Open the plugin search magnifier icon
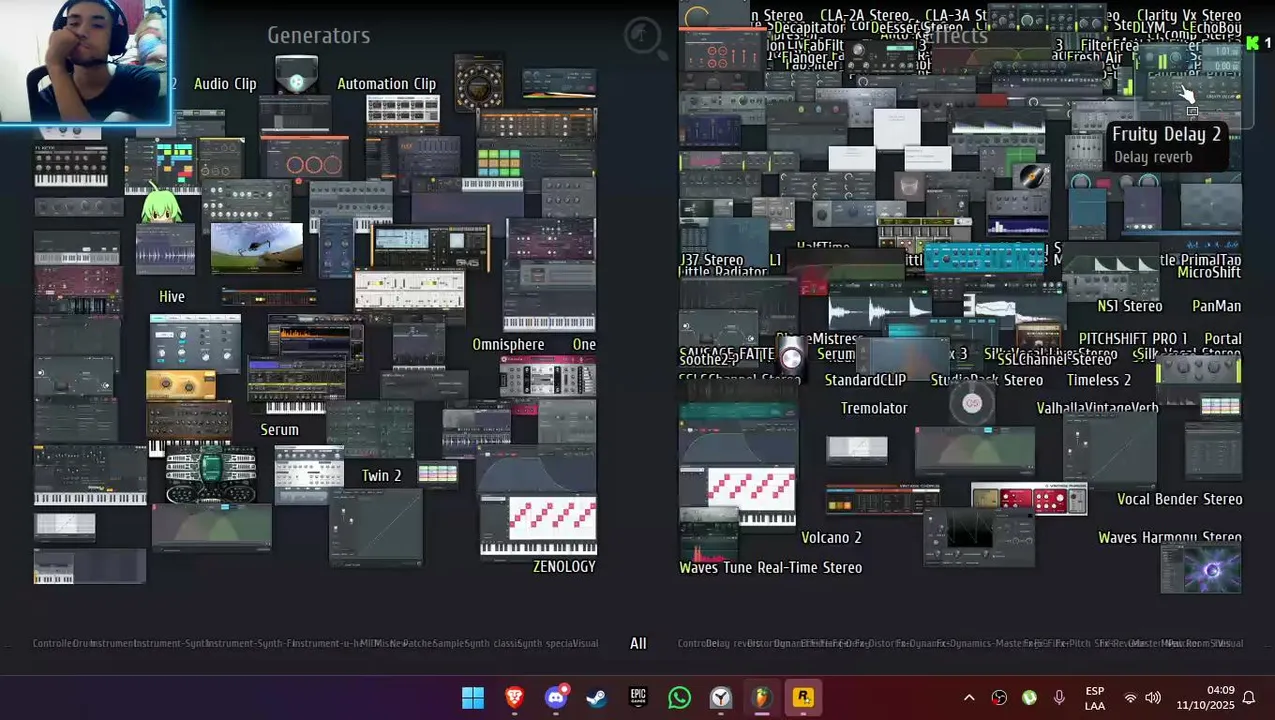 click(x=643, y=37)
